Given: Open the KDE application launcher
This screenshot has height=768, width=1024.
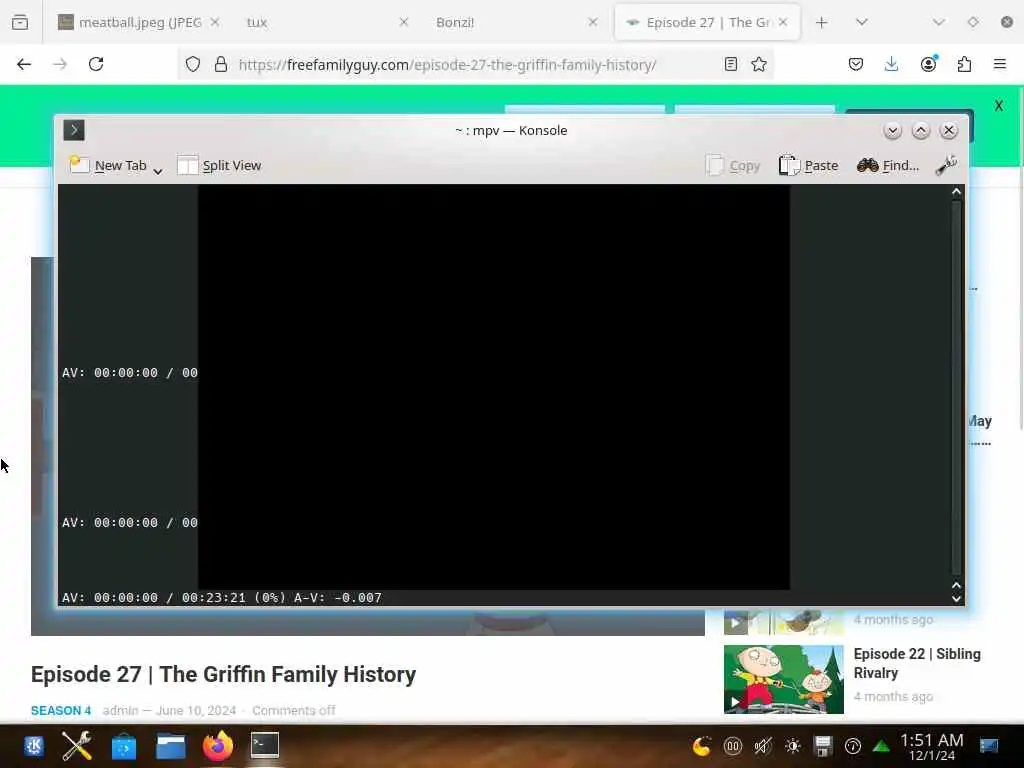Looking at the screenshot, I should click(x=34, y=745).
